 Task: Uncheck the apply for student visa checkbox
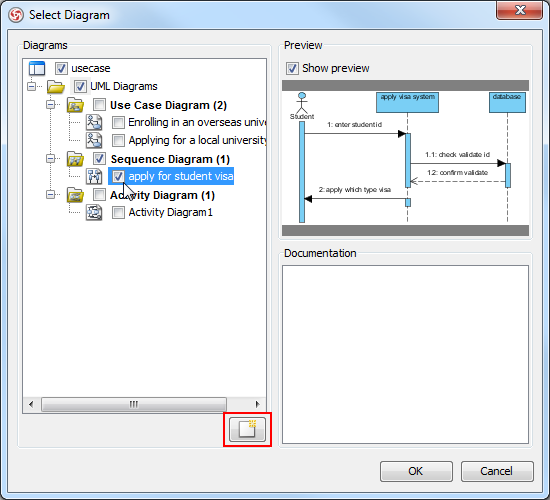[x=118, y=176]
